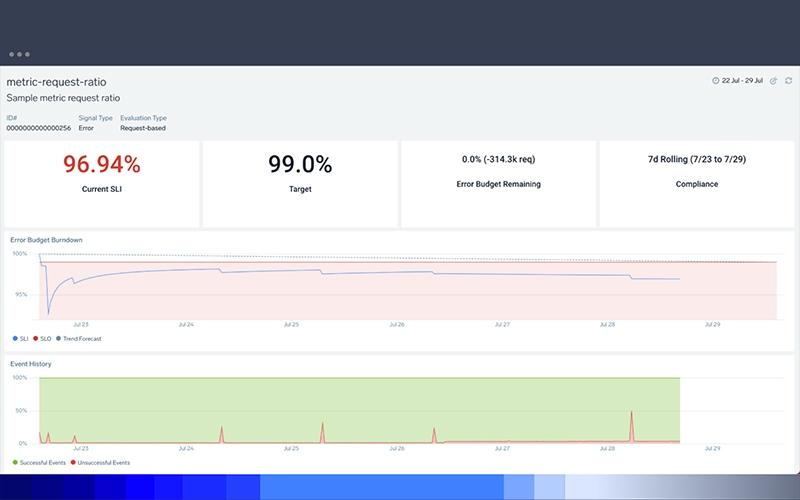800x500 pixels.
Task: Click the metric-request-ratio title
Action: pos(56,82)
